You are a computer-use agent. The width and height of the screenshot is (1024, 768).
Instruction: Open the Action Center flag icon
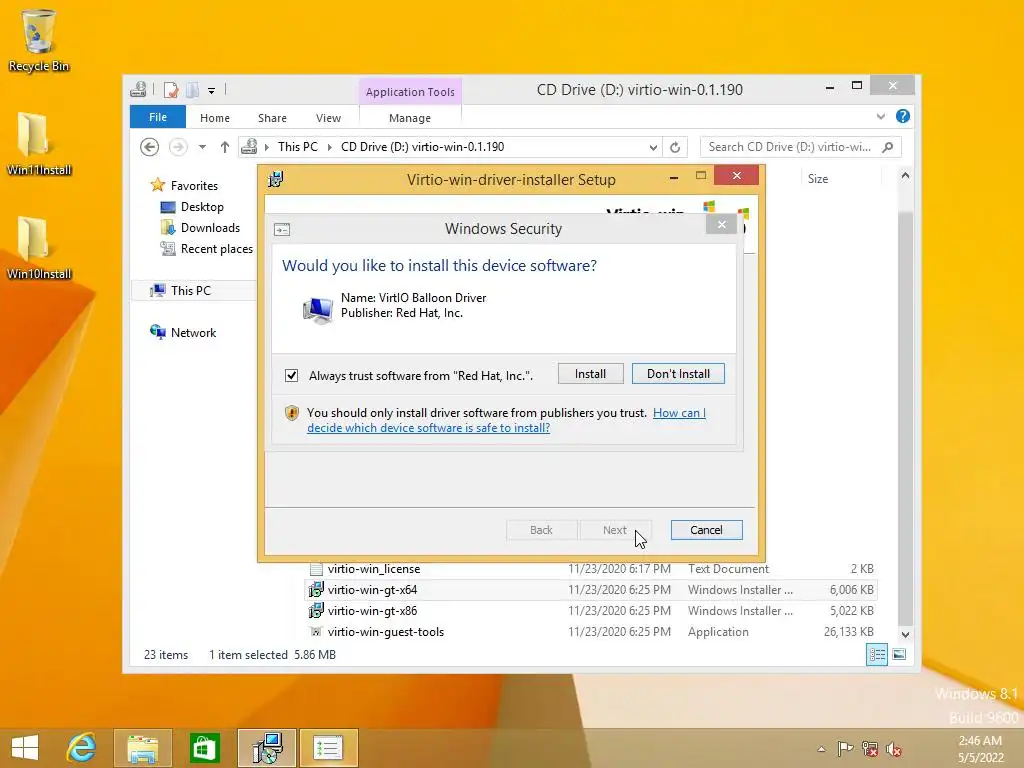pos(845,748)
